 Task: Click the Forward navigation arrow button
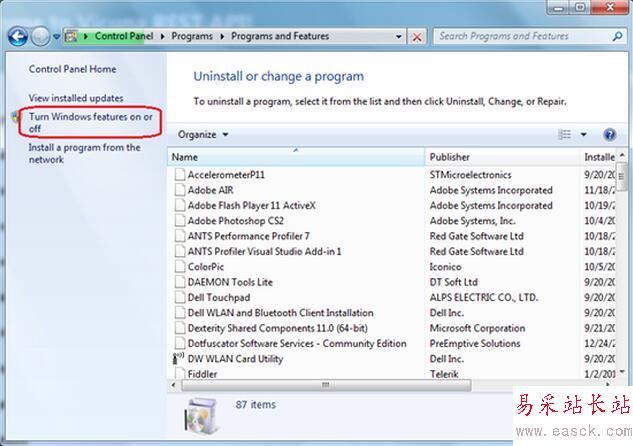(x=40, y=37)
